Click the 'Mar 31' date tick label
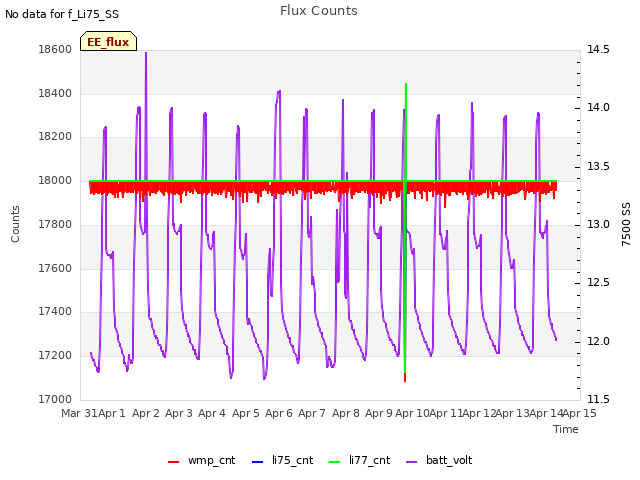Screen dimensions: 640x480 [79, 413]
